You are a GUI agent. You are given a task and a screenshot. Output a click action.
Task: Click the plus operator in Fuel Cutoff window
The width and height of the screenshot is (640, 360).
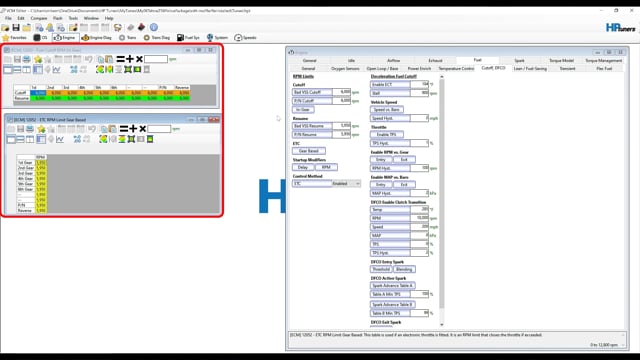(x=130, y=59)
